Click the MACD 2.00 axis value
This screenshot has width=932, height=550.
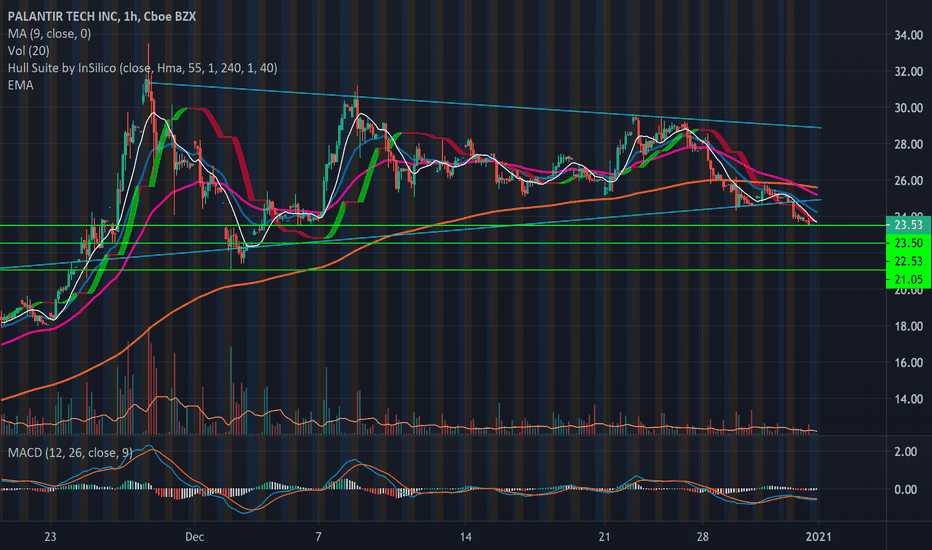(906, 452)
